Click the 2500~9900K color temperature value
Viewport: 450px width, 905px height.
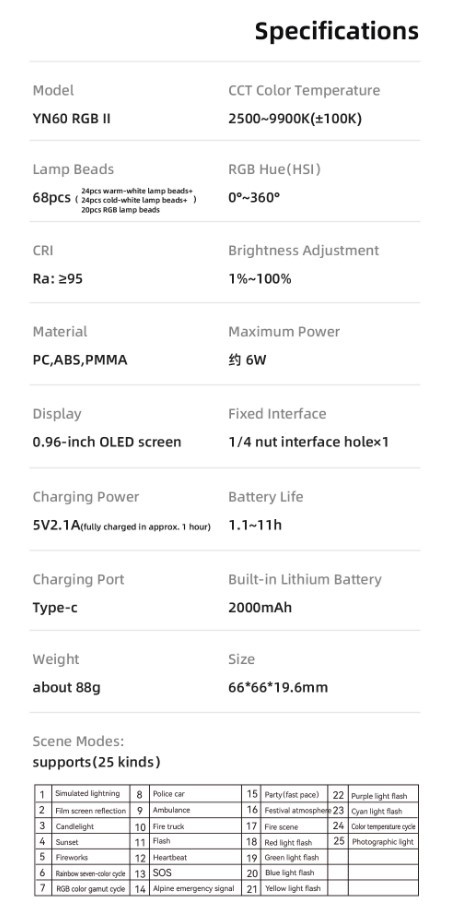coord(295,119)
